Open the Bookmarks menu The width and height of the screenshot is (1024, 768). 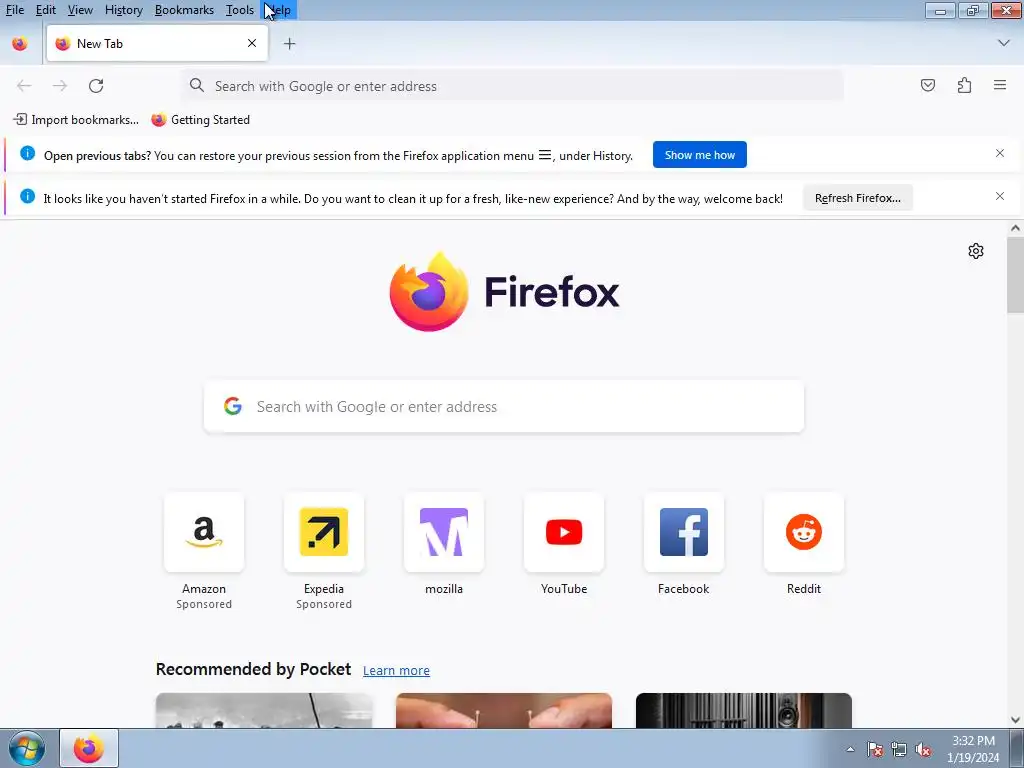pyautogui.click(x=184, y=10)
